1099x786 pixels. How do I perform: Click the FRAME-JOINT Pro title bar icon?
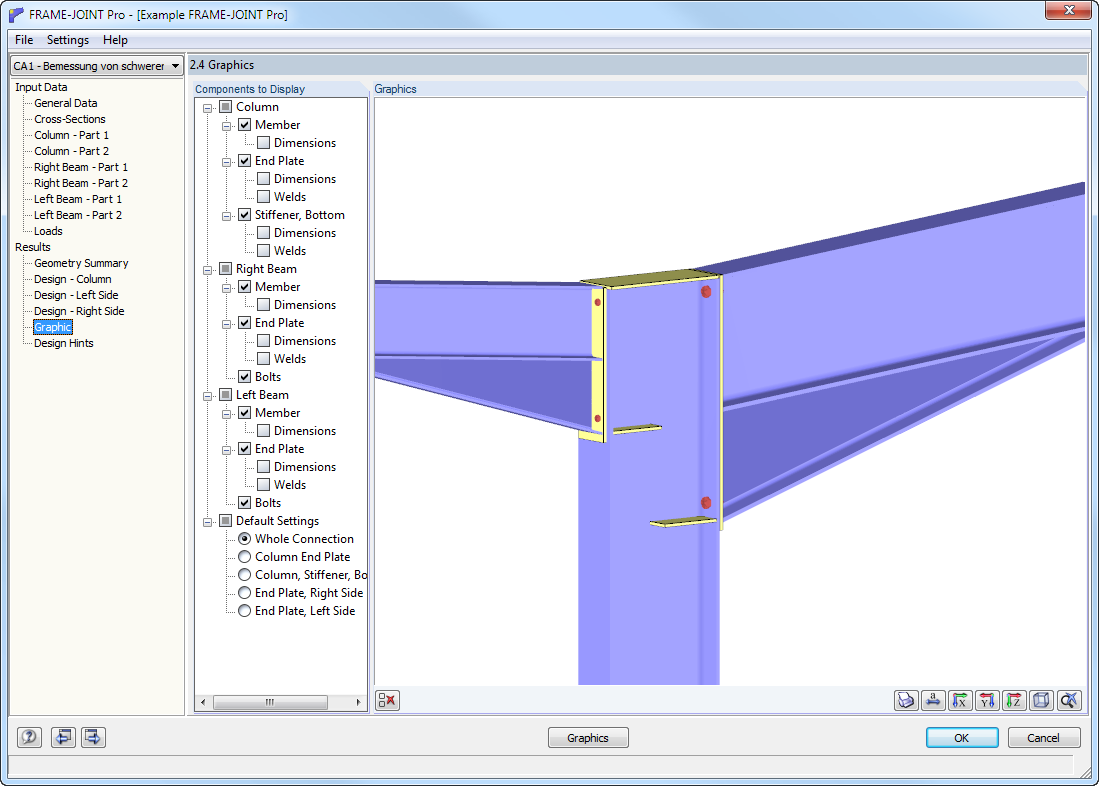point(16,14)
